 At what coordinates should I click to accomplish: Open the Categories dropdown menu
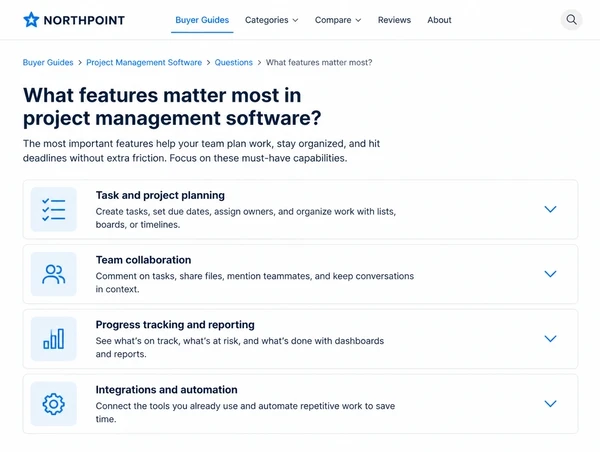(271, 20)
